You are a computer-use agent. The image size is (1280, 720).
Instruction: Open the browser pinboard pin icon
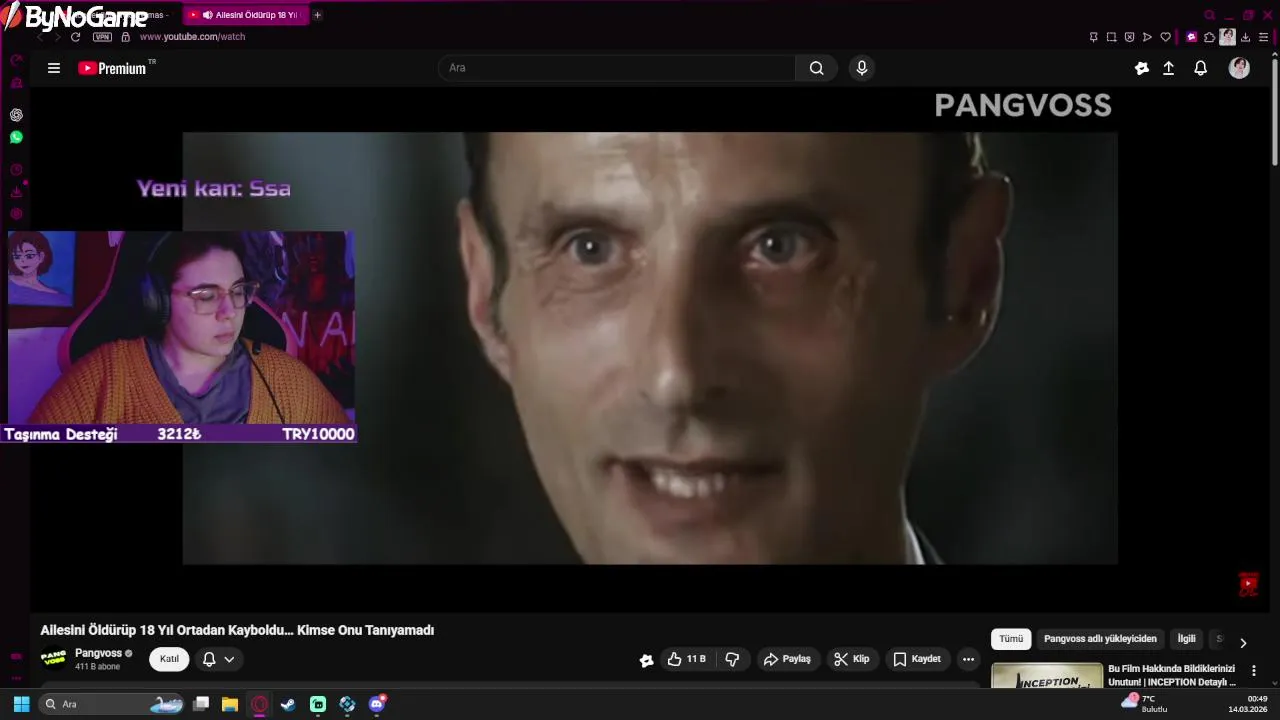pyautogui.click(x=1093, y=37)
